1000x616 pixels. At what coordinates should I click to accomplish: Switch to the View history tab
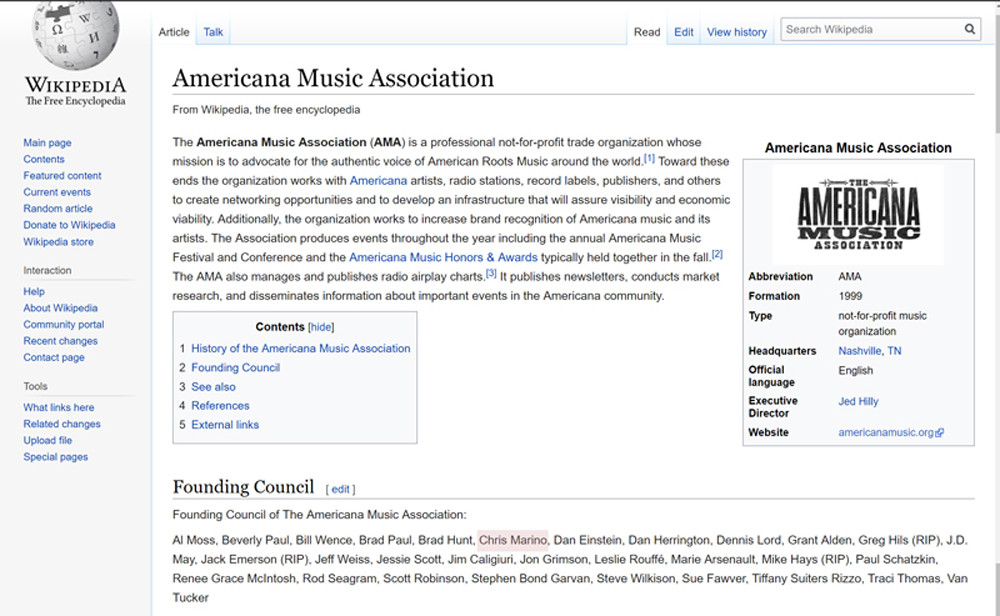pyautogui.click(x=736, y=32)
